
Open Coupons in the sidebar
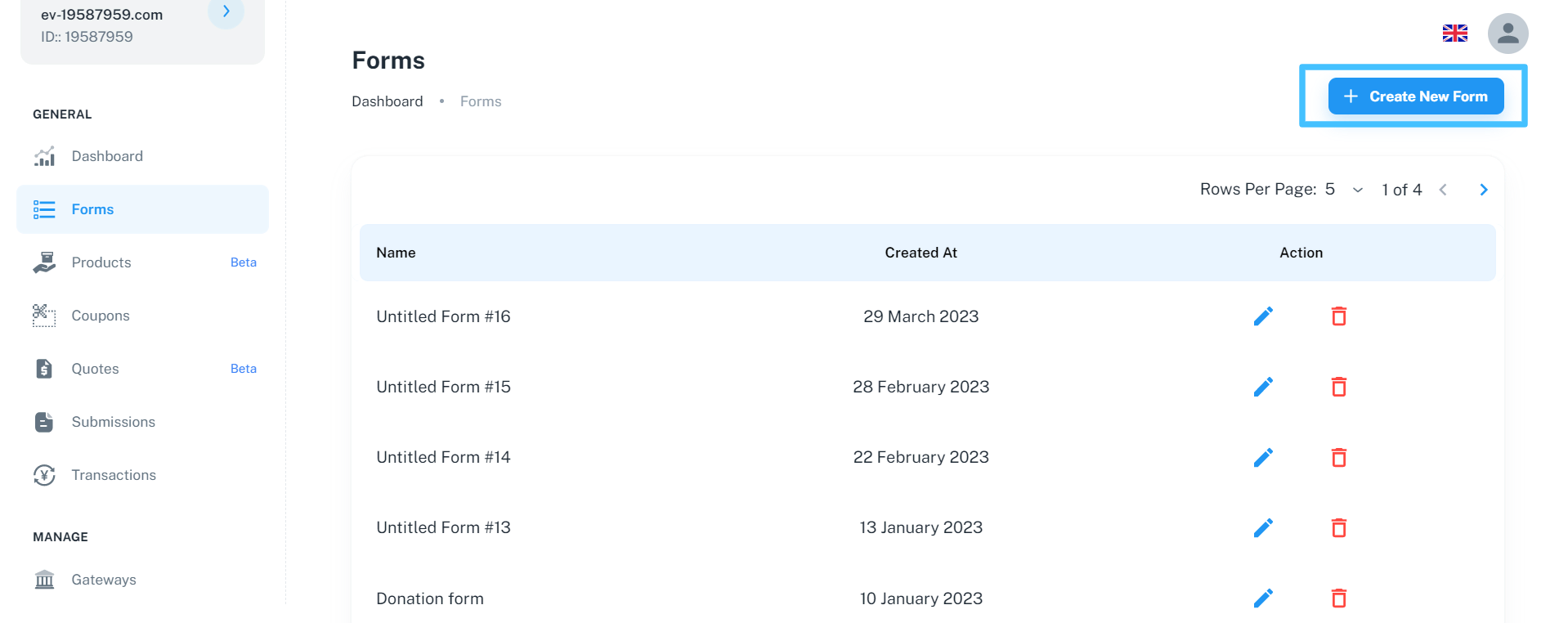pyautogui.click(x=142, y=316)
